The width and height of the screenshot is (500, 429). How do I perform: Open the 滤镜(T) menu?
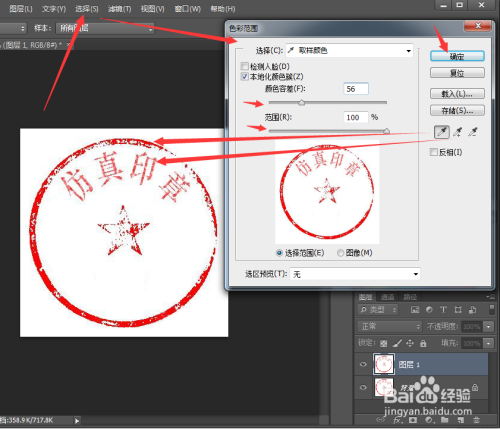(x=119, y=9)
